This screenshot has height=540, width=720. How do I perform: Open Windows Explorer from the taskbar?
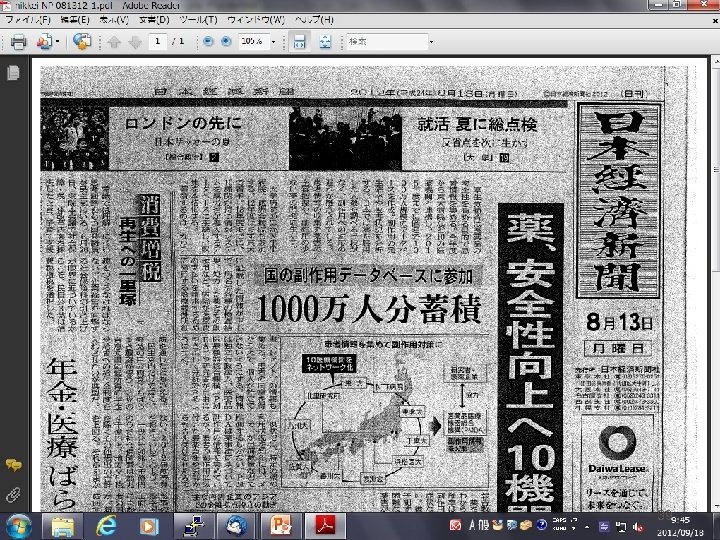[x=62, y=526]
